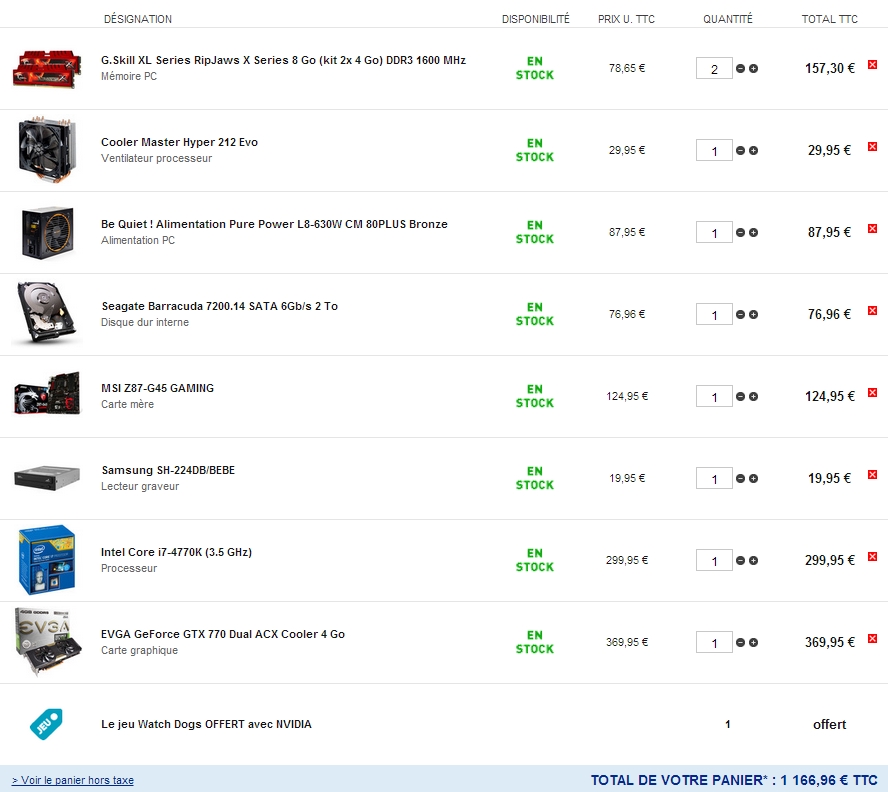Decrease quantity of EVGA GeForce GTX 770
Viewport: 888px width, 792px height.
pos(741,643)
